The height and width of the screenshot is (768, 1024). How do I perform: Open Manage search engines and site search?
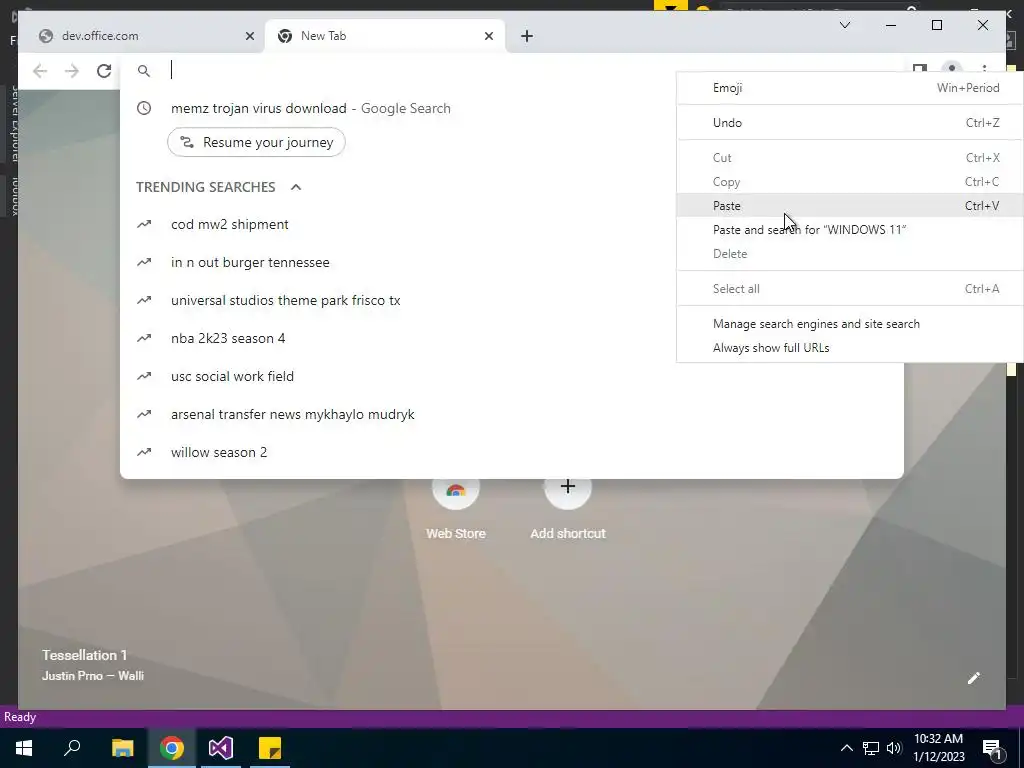(850, 324)
